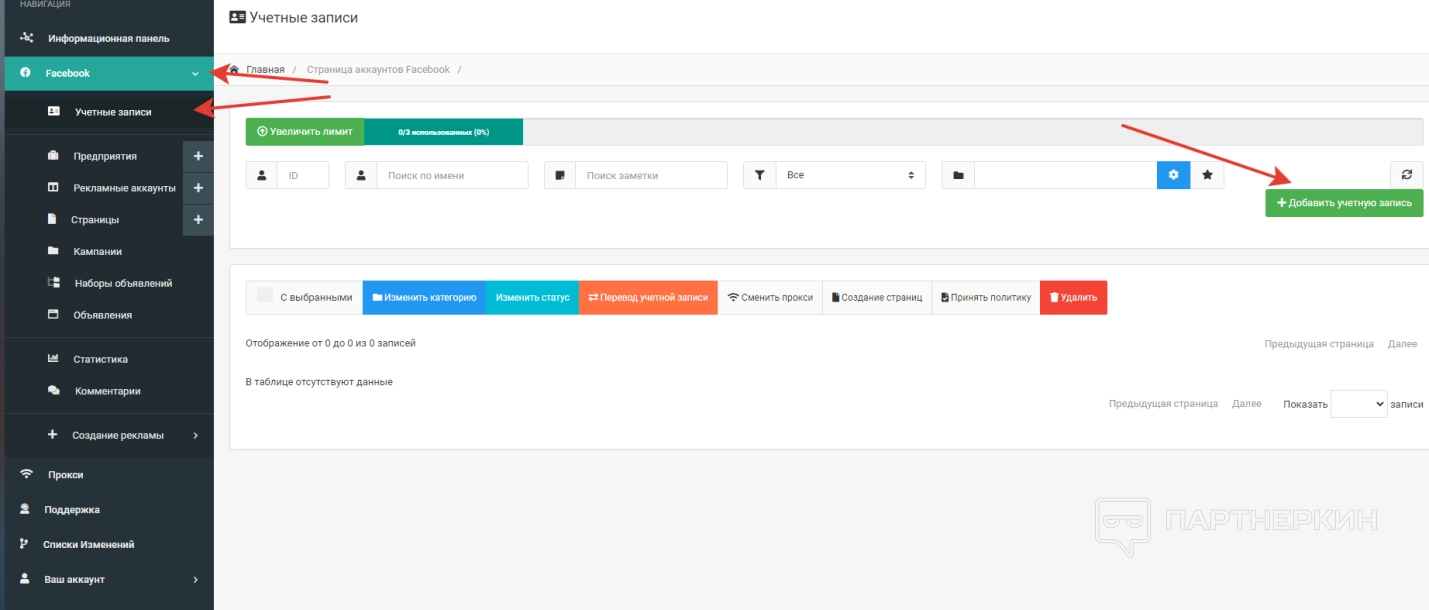Click Добавить учетную запись button
The height and width of the screenshot is (610, 1429).
pyautogui.click(x=1344, y=202)
